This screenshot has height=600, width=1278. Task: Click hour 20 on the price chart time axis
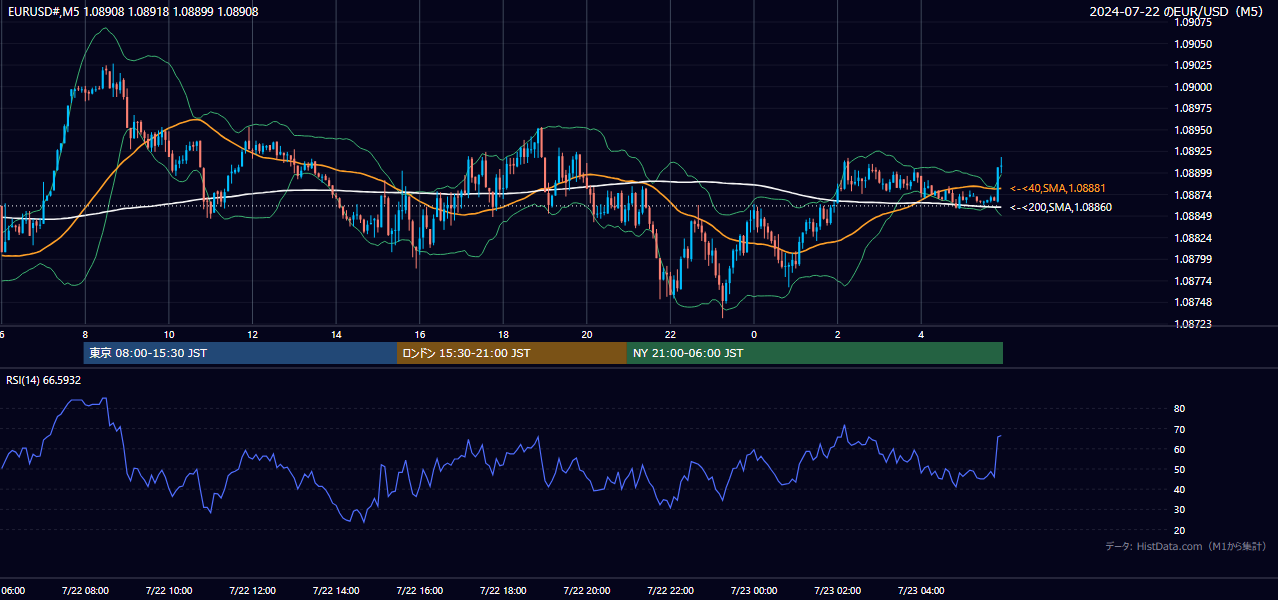click(x=587, y=335)
